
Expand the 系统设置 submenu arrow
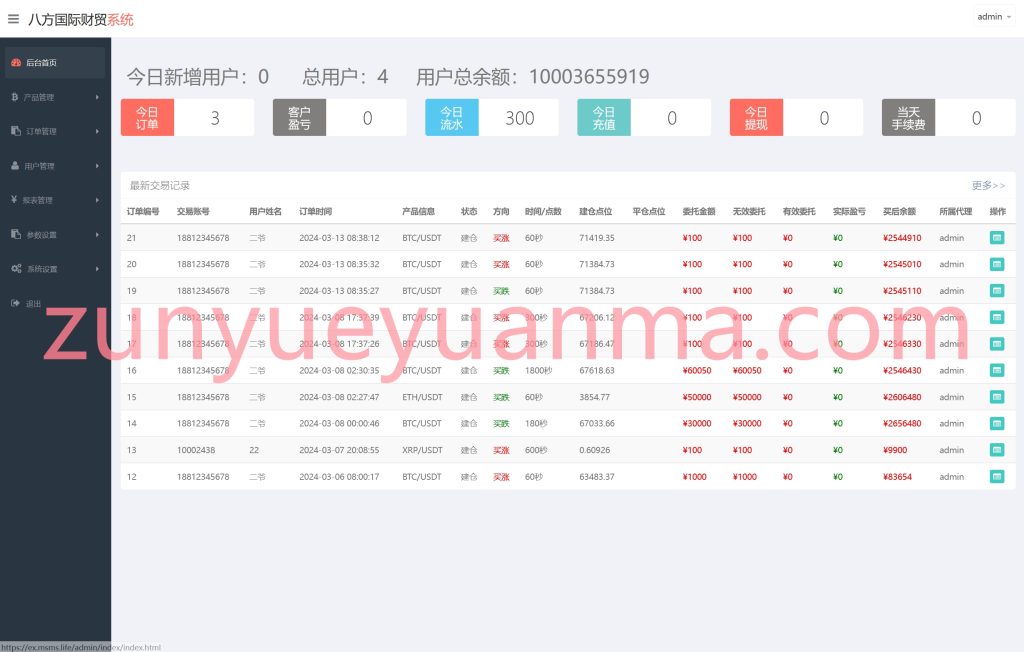tap(97, 269)
